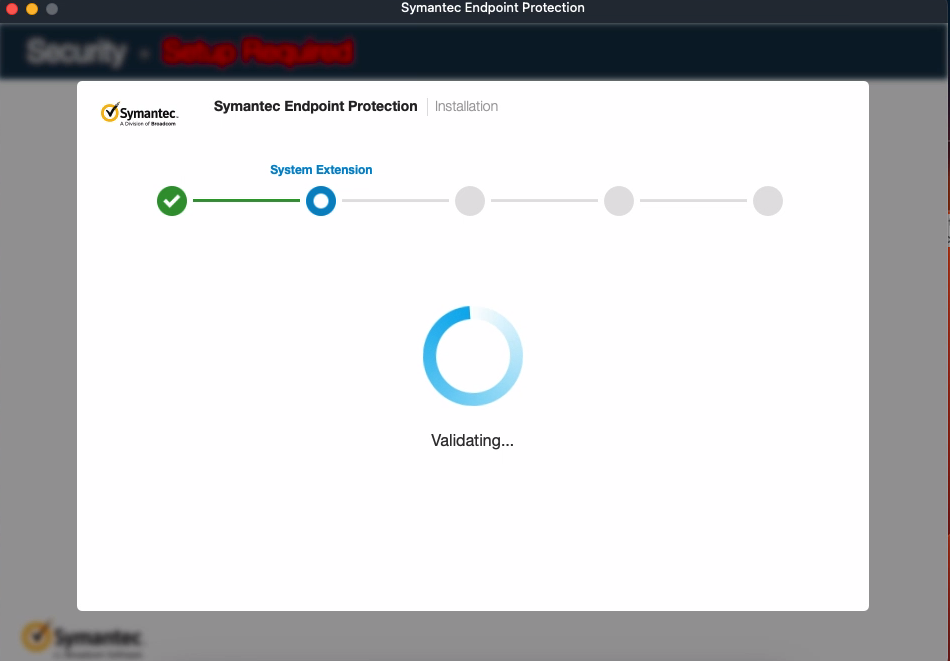This screenshot has width=950, height=661.
Task: Click the blurred Symantec logo behind the panel
Action: [x=82, y=638]
